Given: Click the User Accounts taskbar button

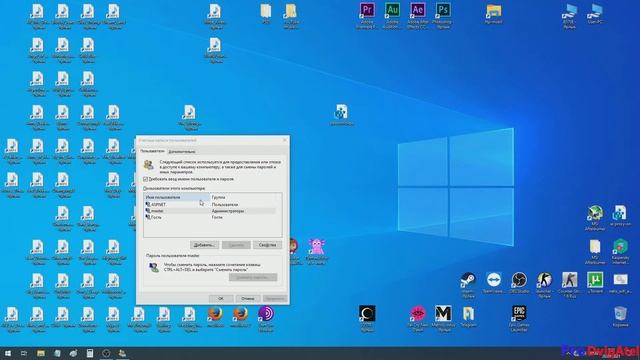Looking at the screenshot, I should point(122,353).
